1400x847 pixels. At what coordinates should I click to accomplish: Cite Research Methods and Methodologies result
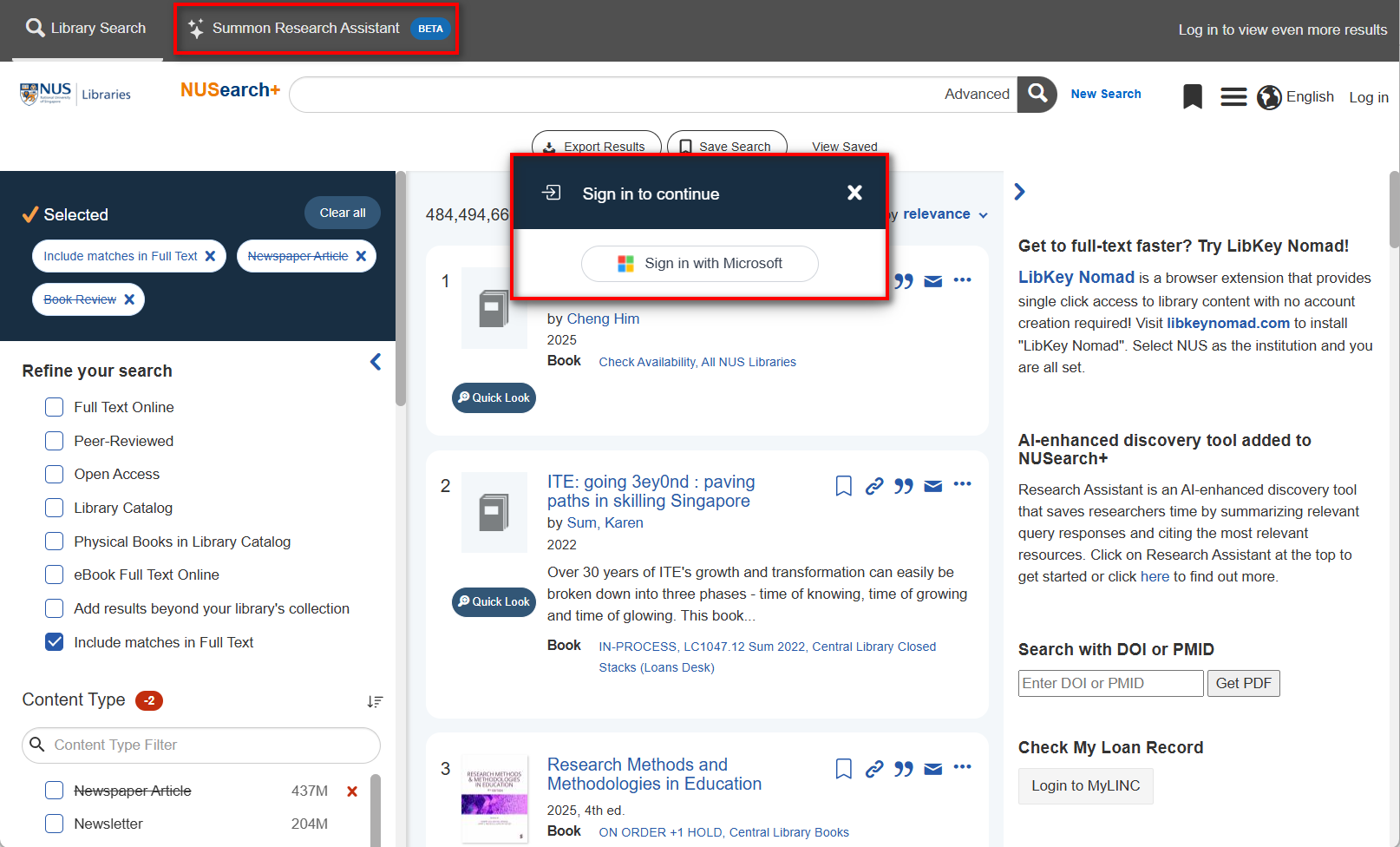point(904,768)
